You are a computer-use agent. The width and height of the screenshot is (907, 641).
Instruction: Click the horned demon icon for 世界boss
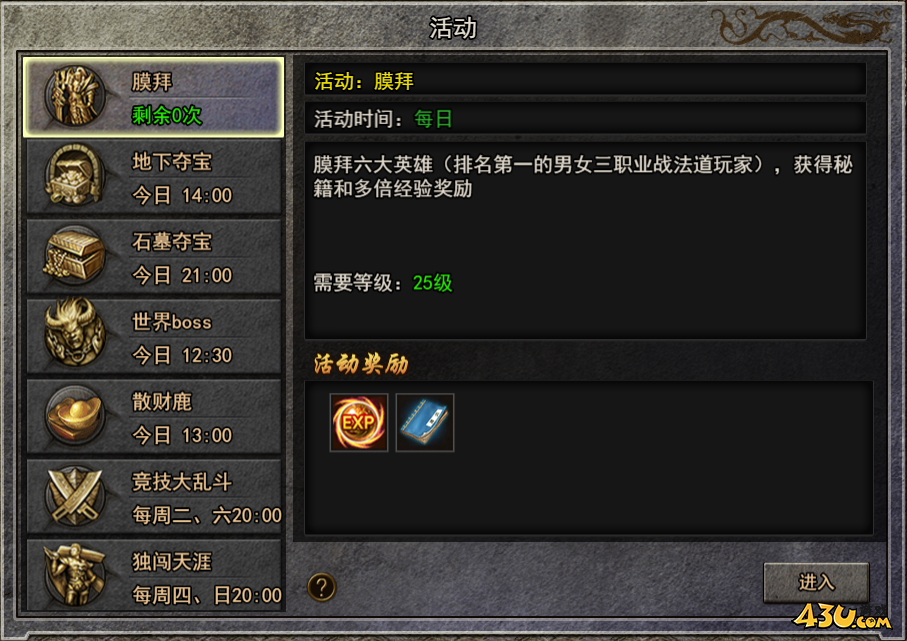point(75,333)
